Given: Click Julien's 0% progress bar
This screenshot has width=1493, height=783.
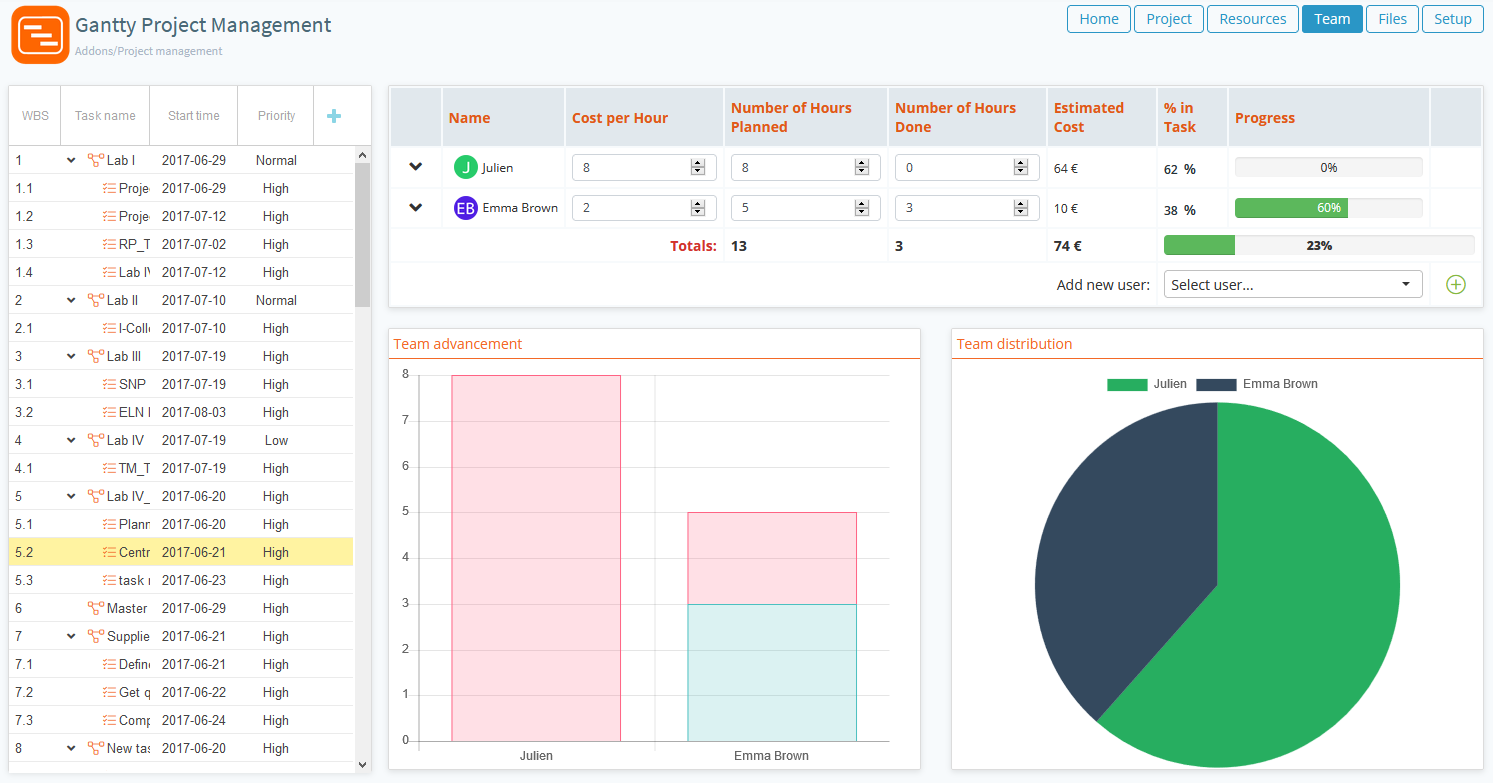Looking at the screenshot, I should click(x=1328, y=168).
